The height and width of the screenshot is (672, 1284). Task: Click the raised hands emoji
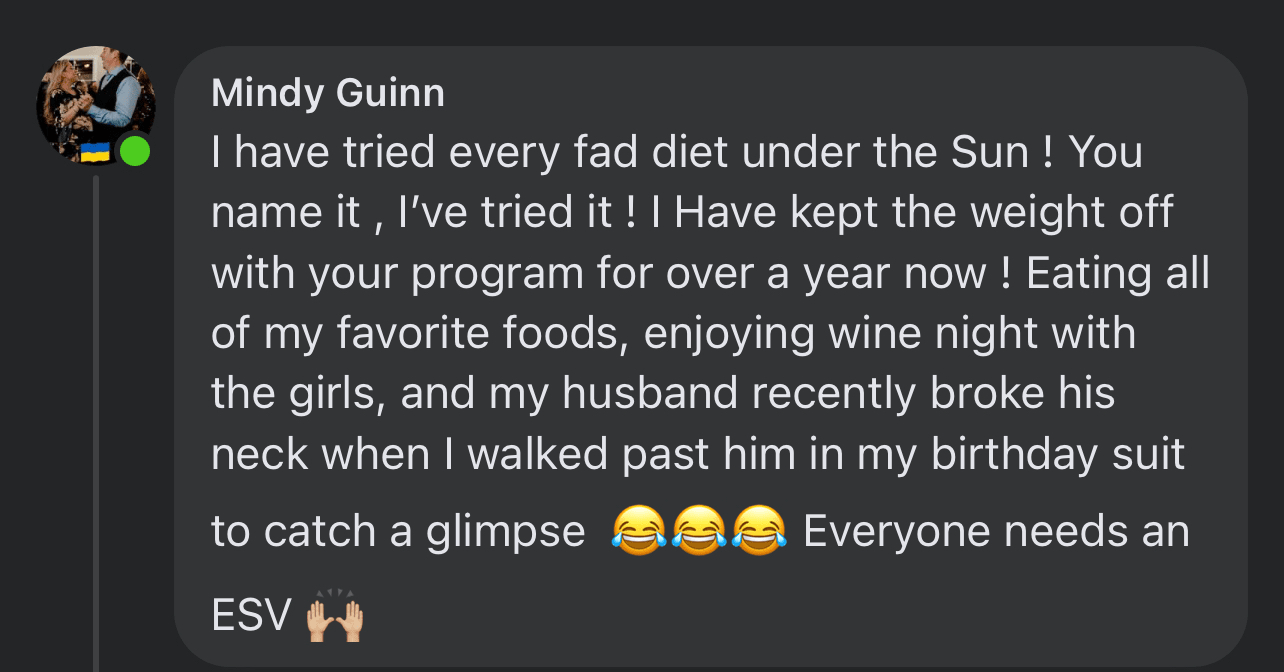coord(335,619)
